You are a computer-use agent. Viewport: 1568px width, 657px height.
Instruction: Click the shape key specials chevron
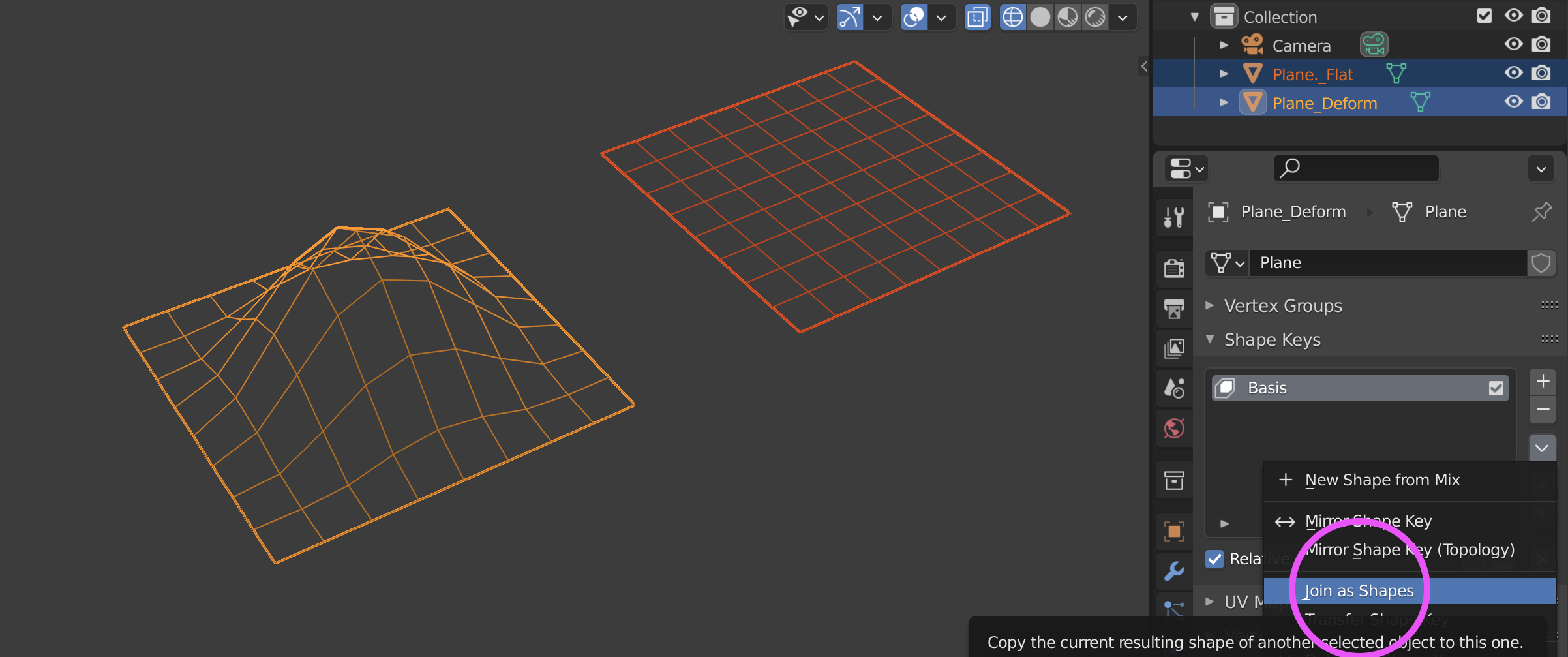point(1542,448)
